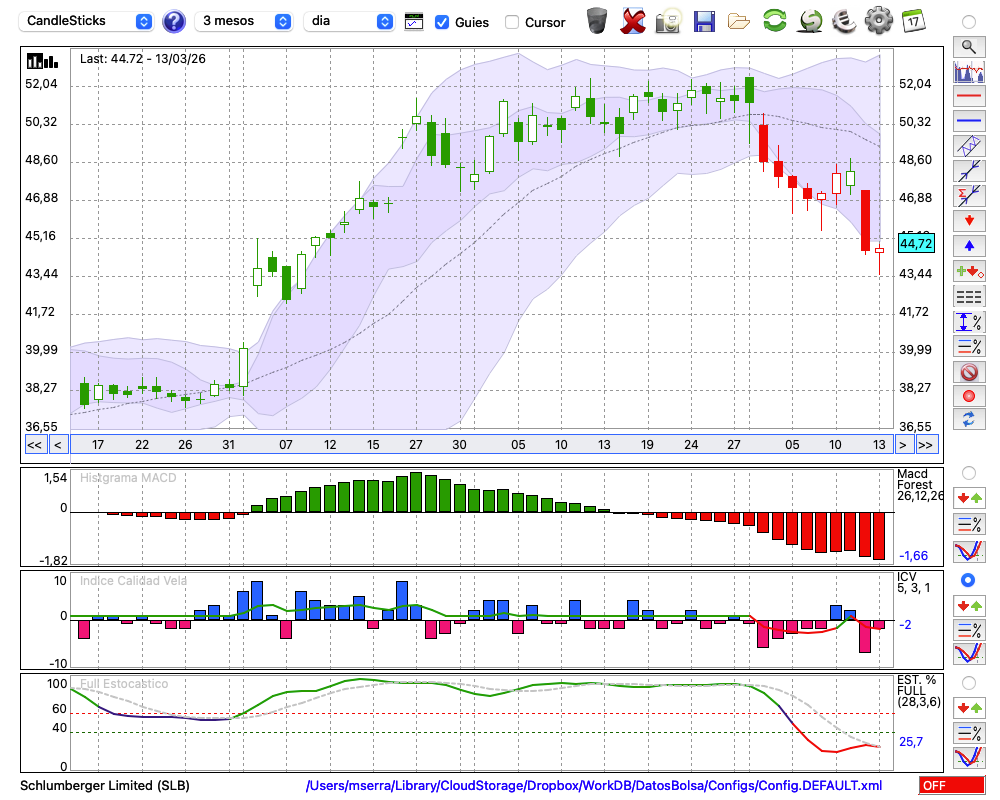Open the calendar icon showing 17

pos(913,21)
